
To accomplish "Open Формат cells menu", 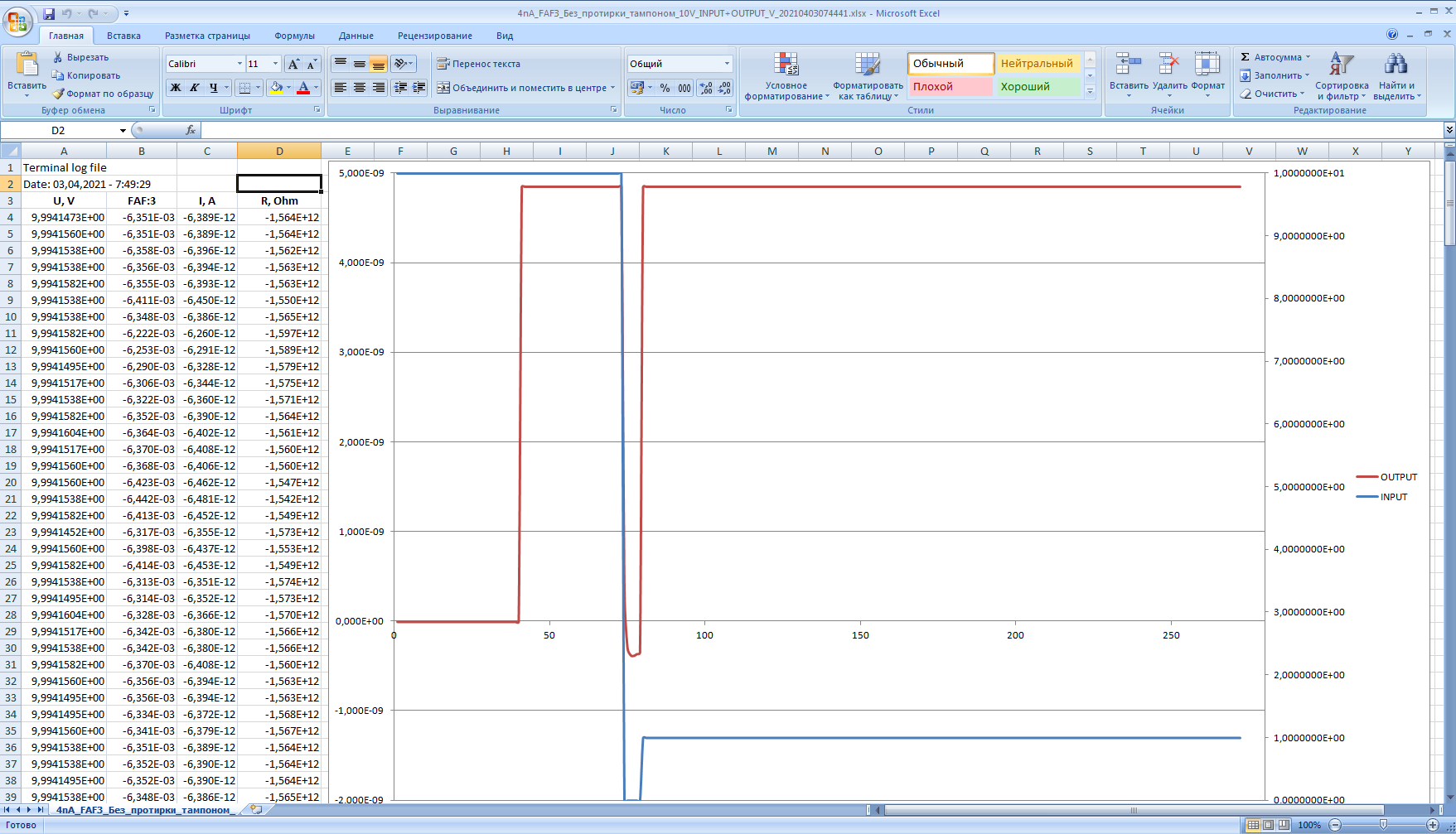I will 1207,75.
